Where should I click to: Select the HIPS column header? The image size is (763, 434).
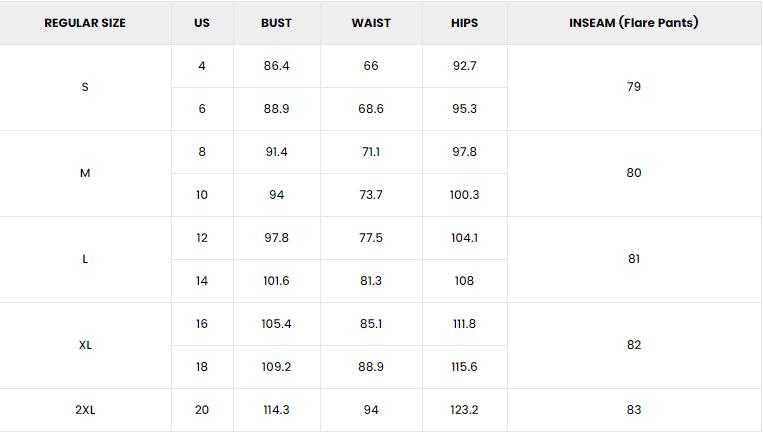pos(464,23)
